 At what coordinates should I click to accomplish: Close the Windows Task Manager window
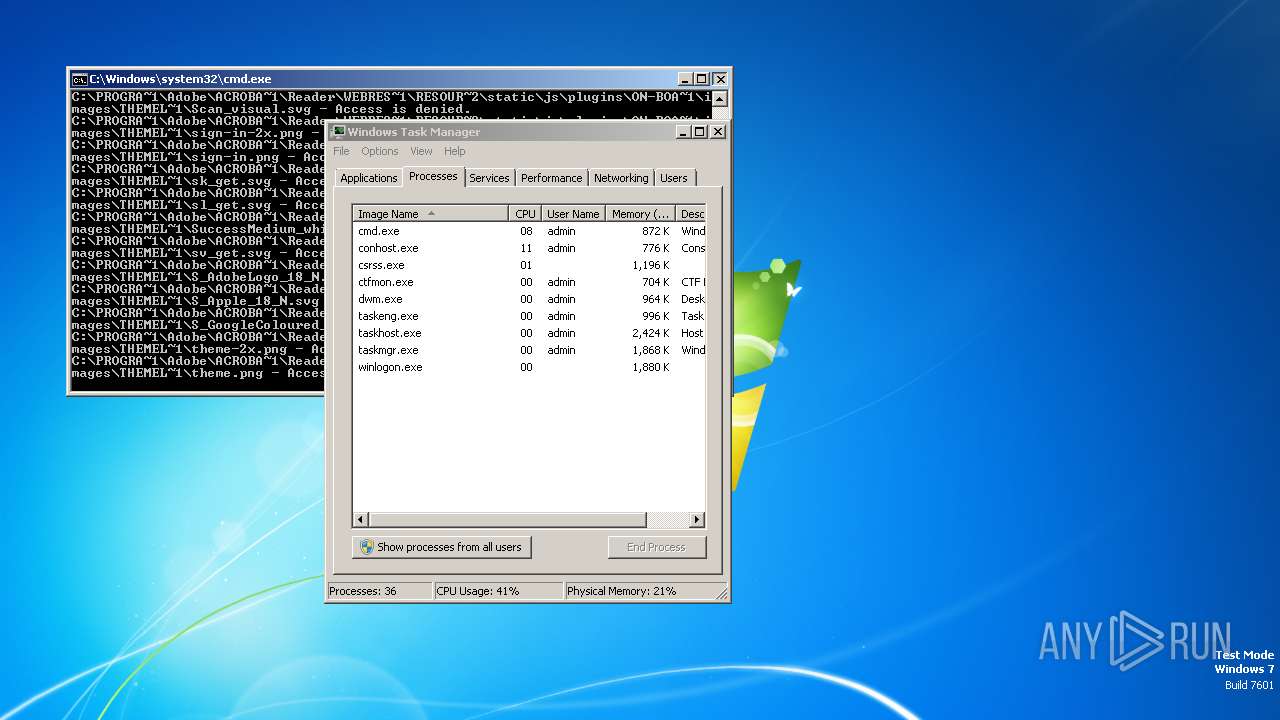[717, 131]
